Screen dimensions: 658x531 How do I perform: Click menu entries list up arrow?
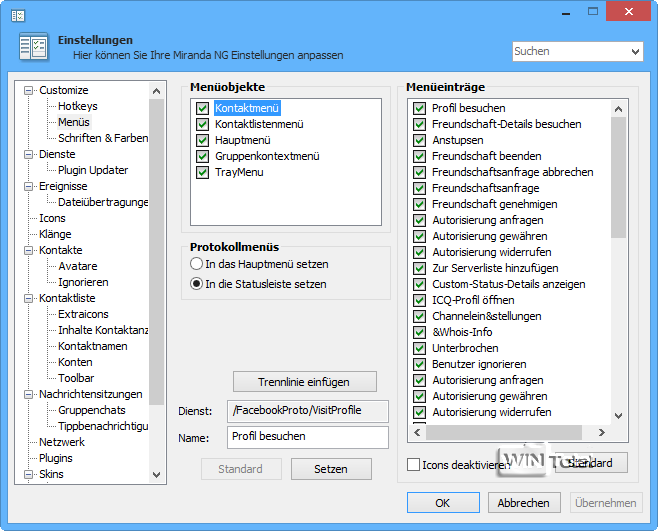click(618, 109)
